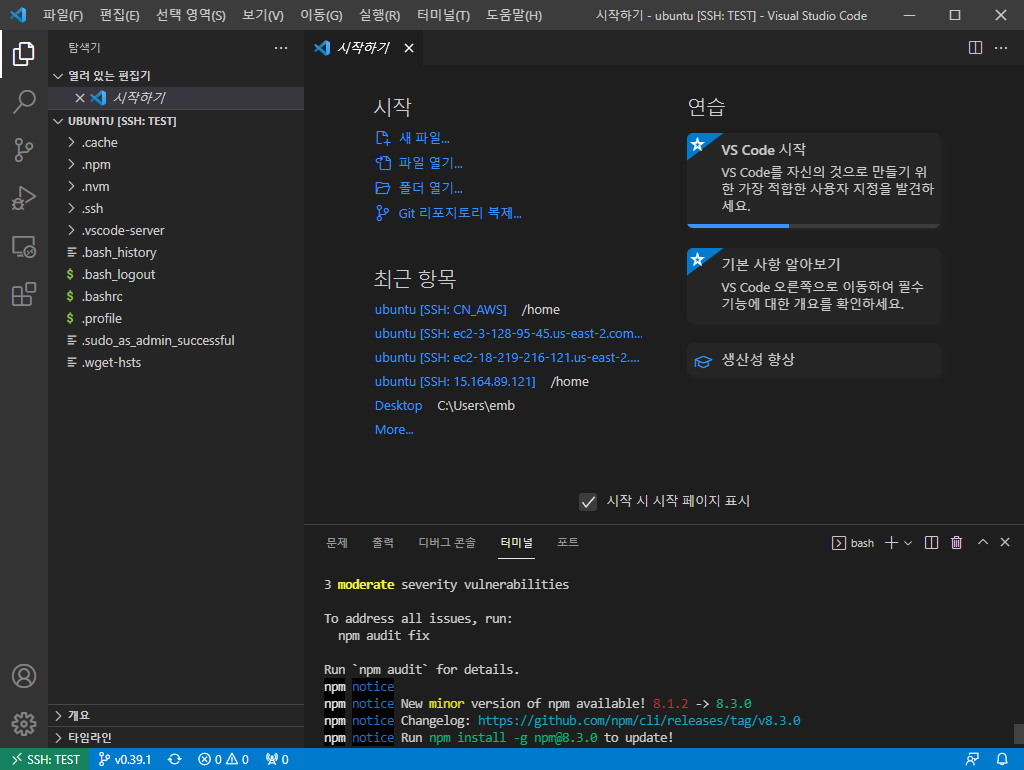Close the bottom terminal panel

tap(1005, 542)
